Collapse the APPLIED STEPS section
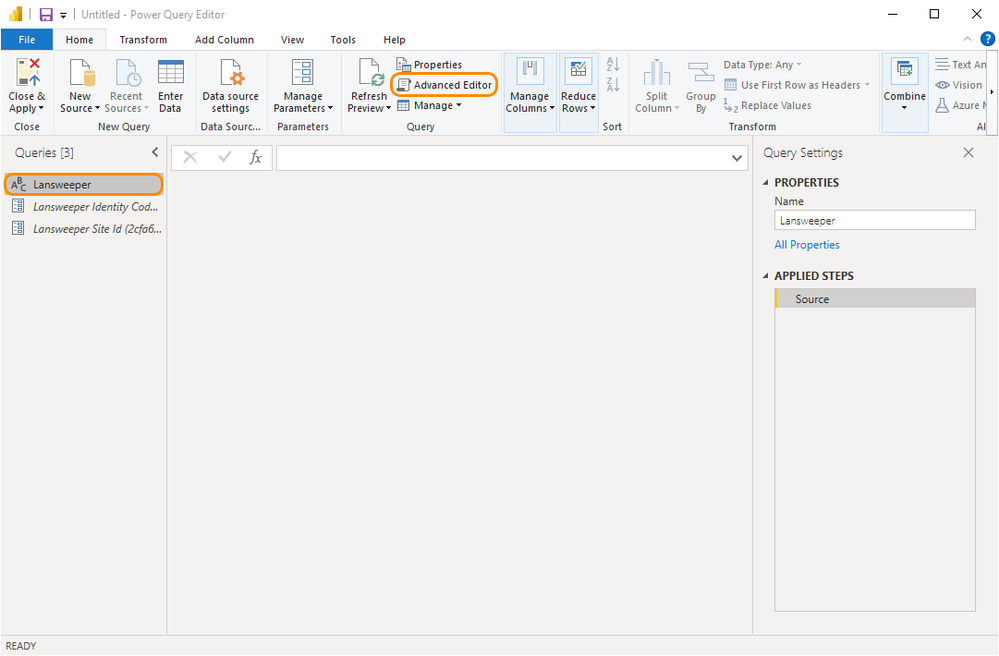The image size is (999, 656). click(x=767, y=276)
